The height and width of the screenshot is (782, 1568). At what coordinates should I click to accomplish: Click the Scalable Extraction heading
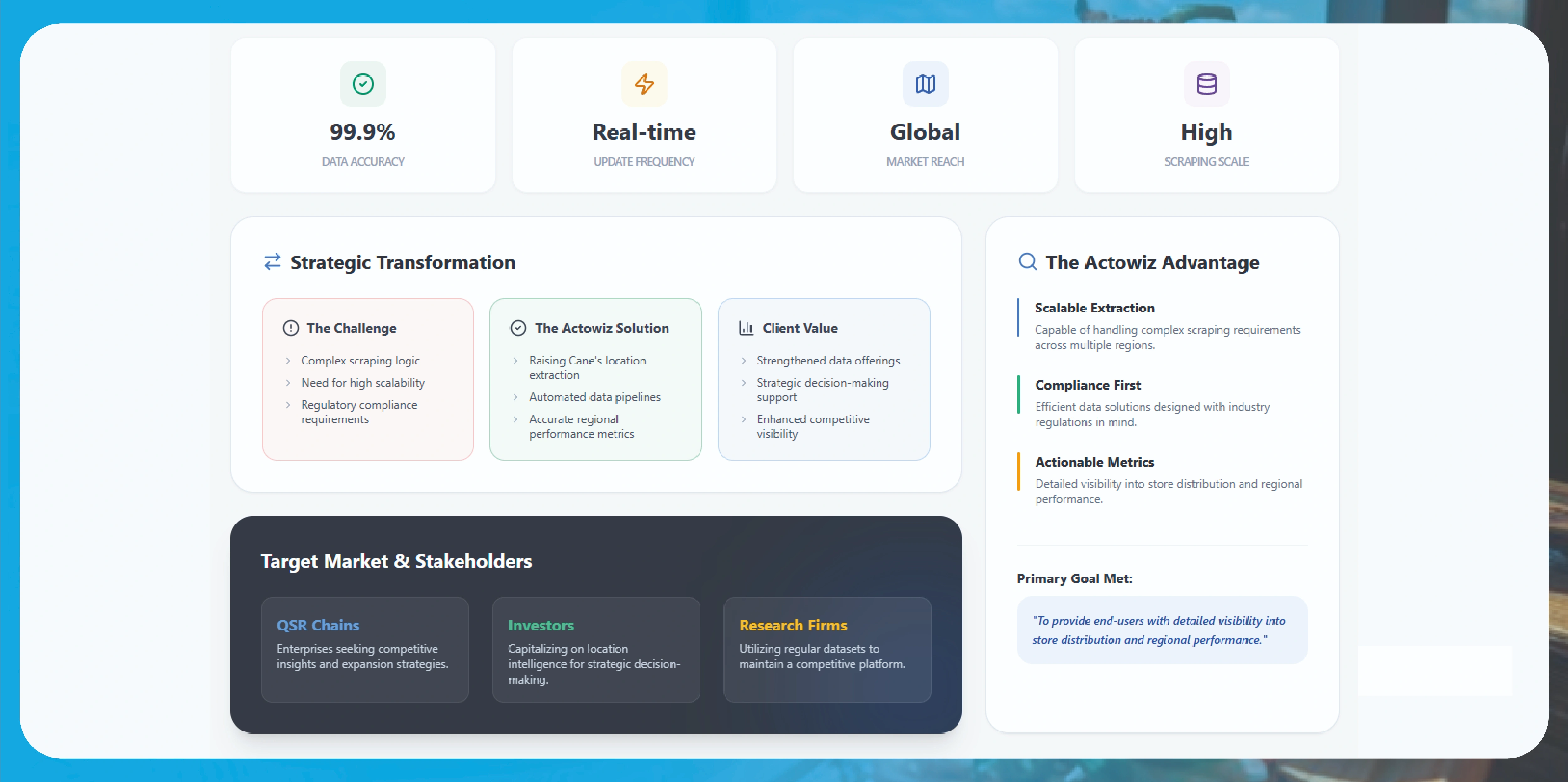[x=1095, y=308]
